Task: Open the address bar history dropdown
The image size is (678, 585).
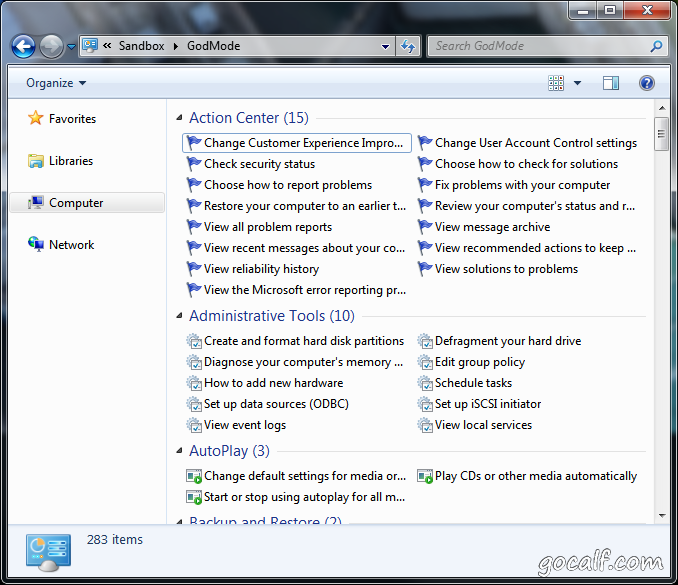Action: click(x=385, y=46)
